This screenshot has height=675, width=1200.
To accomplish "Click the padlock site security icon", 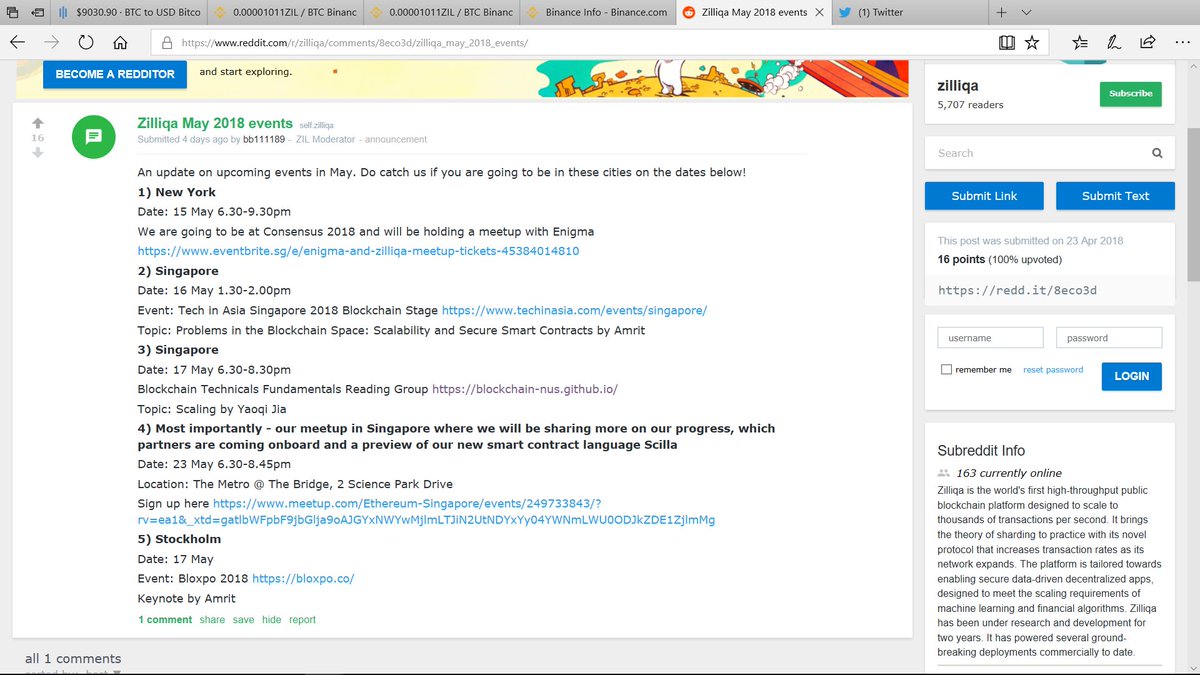I will click(165, 44).
